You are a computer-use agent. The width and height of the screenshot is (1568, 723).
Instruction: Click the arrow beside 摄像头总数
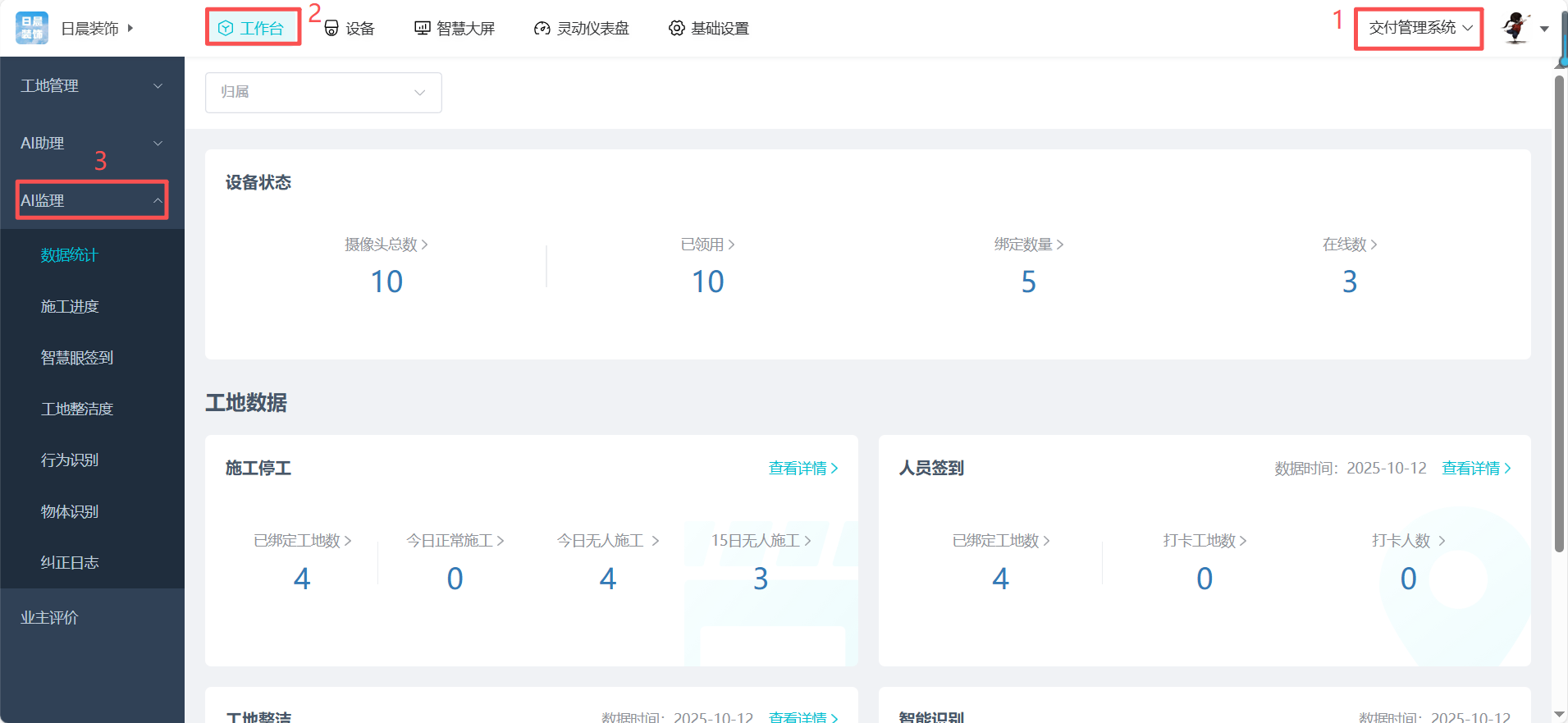[x=424, y=245]
